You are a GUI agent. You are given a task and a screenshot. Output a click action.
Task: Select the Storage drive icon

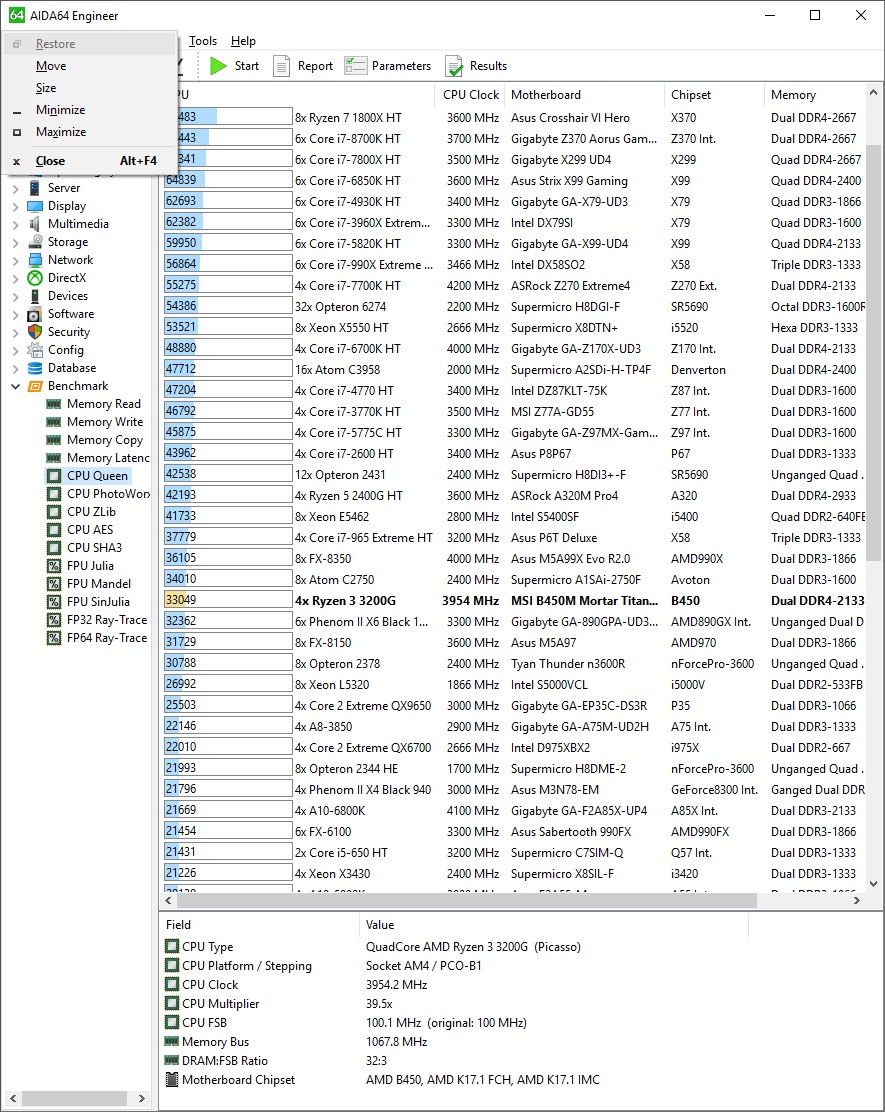35,242
